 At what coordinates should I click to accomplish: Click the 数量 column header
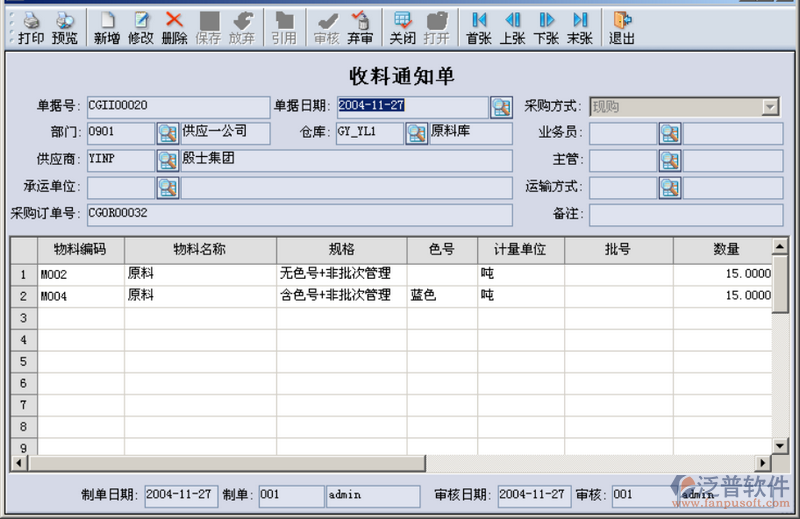(x=726, y=249)
